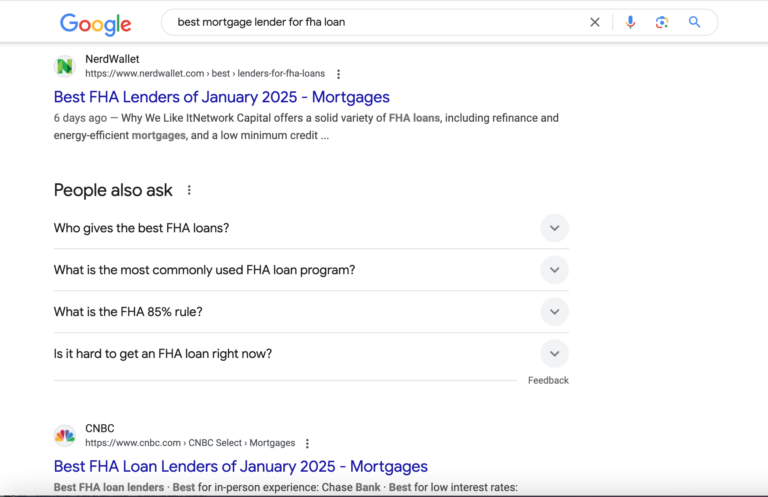Screen dimensions: 768x497
Task: Open the NerdWallet Best FHA Lenders result
Action: click(221, 97)
